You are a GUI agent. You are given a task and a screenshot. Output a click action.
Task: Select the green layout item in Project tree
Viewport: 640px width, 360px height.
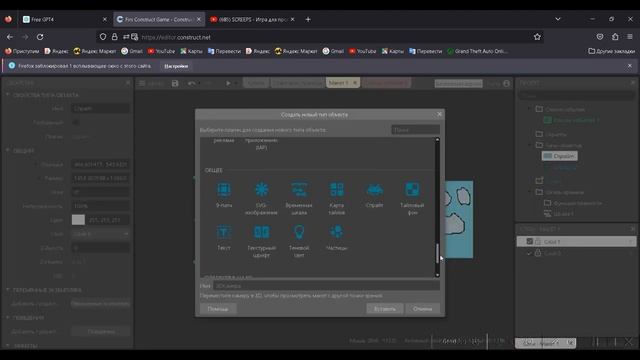pos(571,120)
